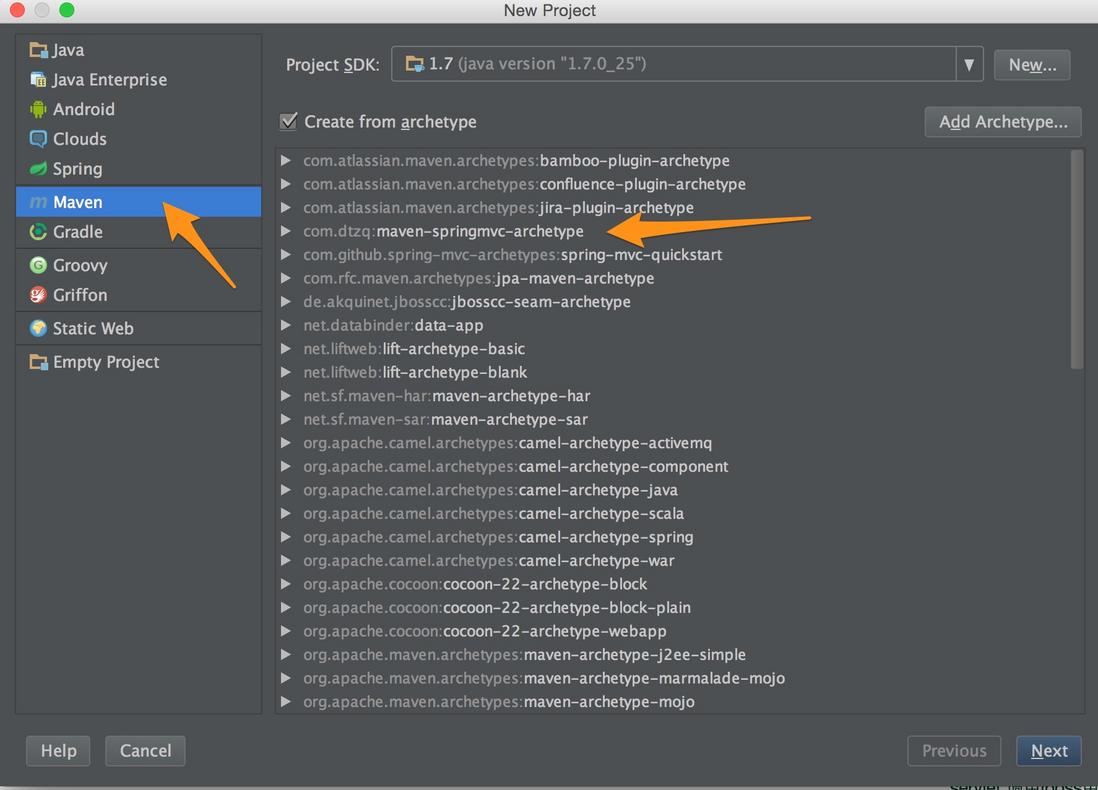
Task: Click Add Archetype... button
Action: [1003, 122]
